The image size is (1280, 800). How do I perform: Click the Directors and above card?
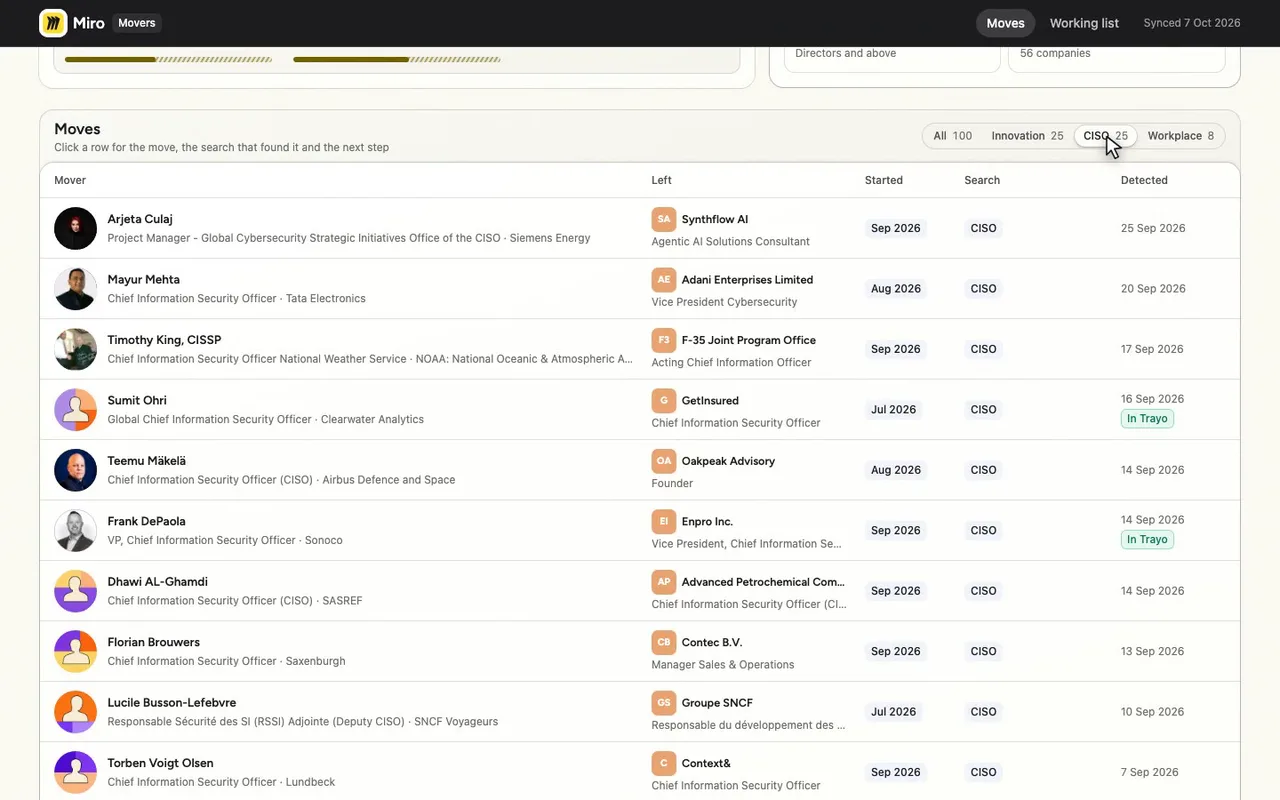(x=892, y=58)
